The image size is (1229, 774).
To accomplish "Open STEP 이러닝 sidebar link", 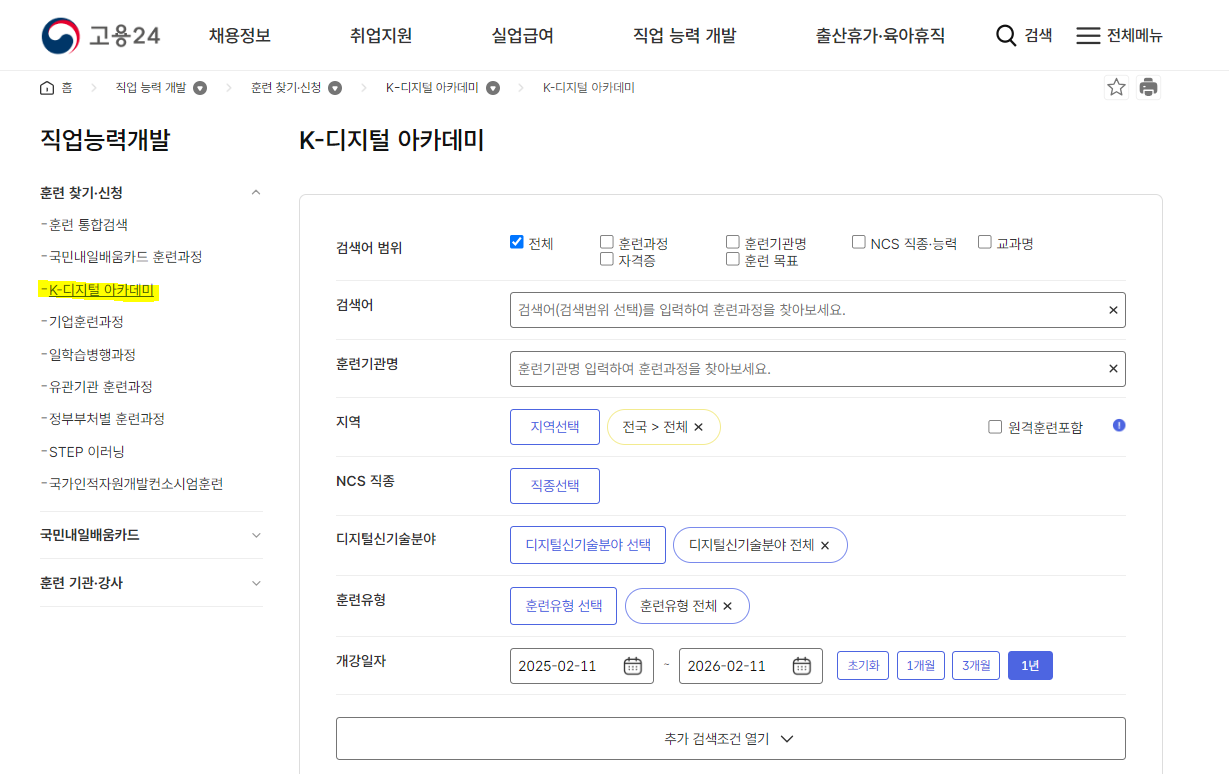I will click(86, 452).
